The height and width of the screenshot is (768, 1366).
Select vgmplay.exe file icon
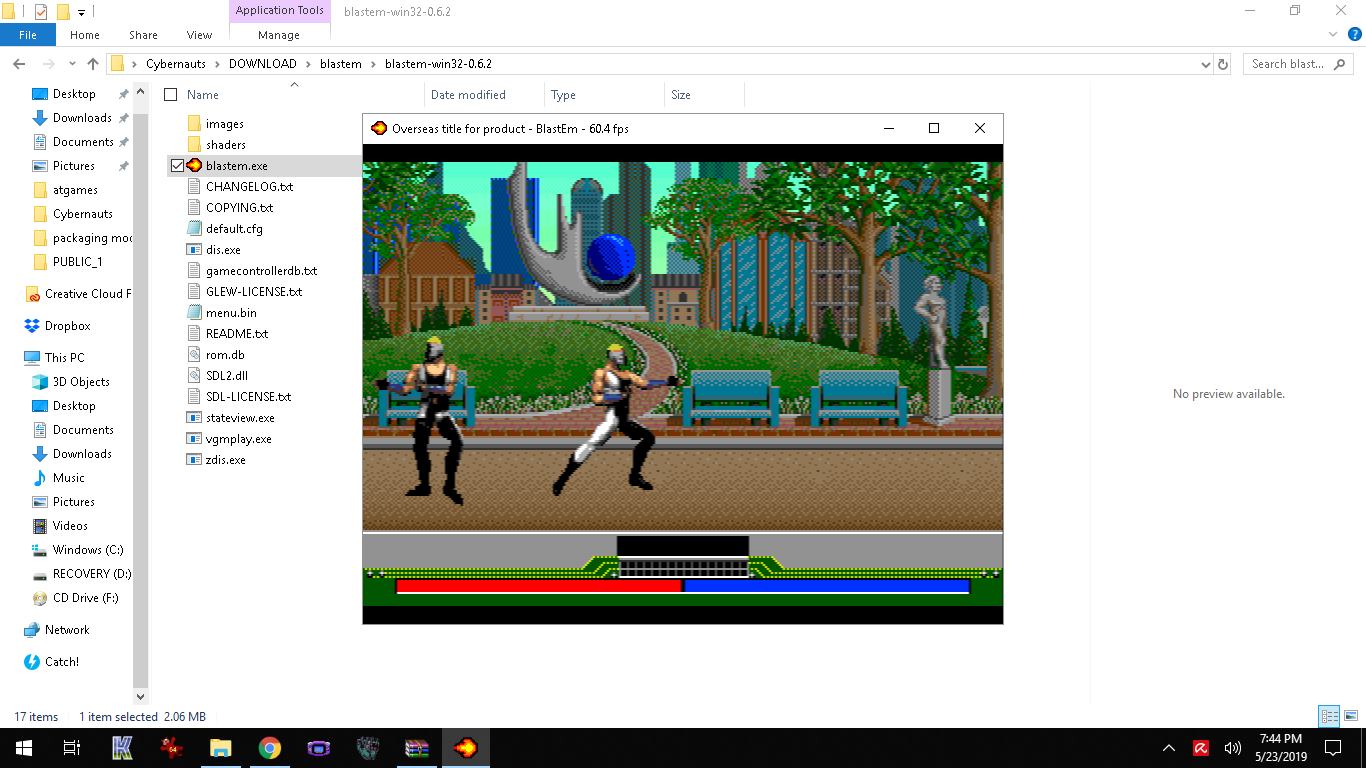[194, 439]
